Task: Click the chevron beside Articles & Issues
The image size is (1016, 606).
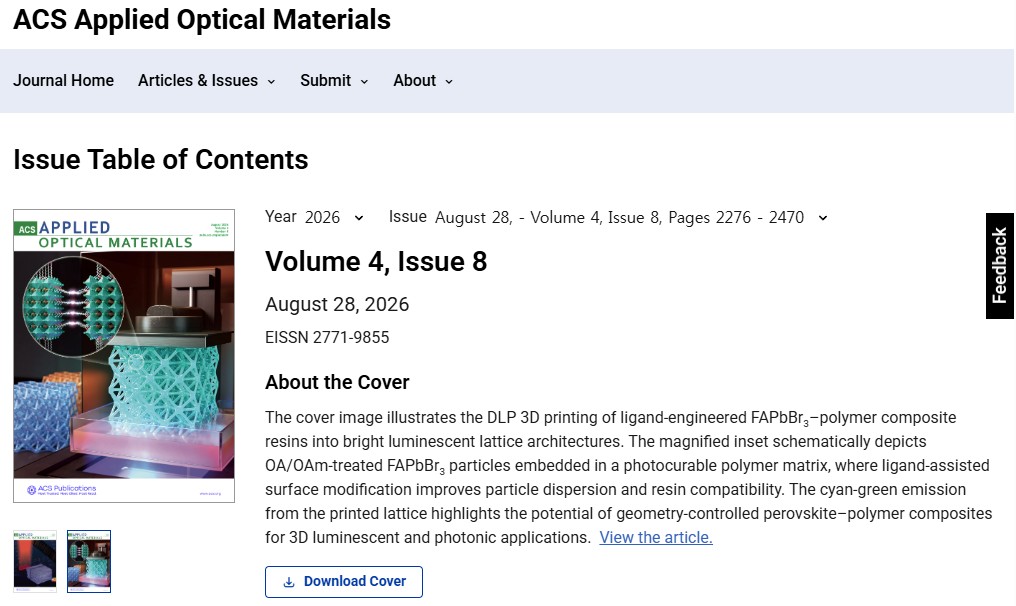Action: (271, 82)
